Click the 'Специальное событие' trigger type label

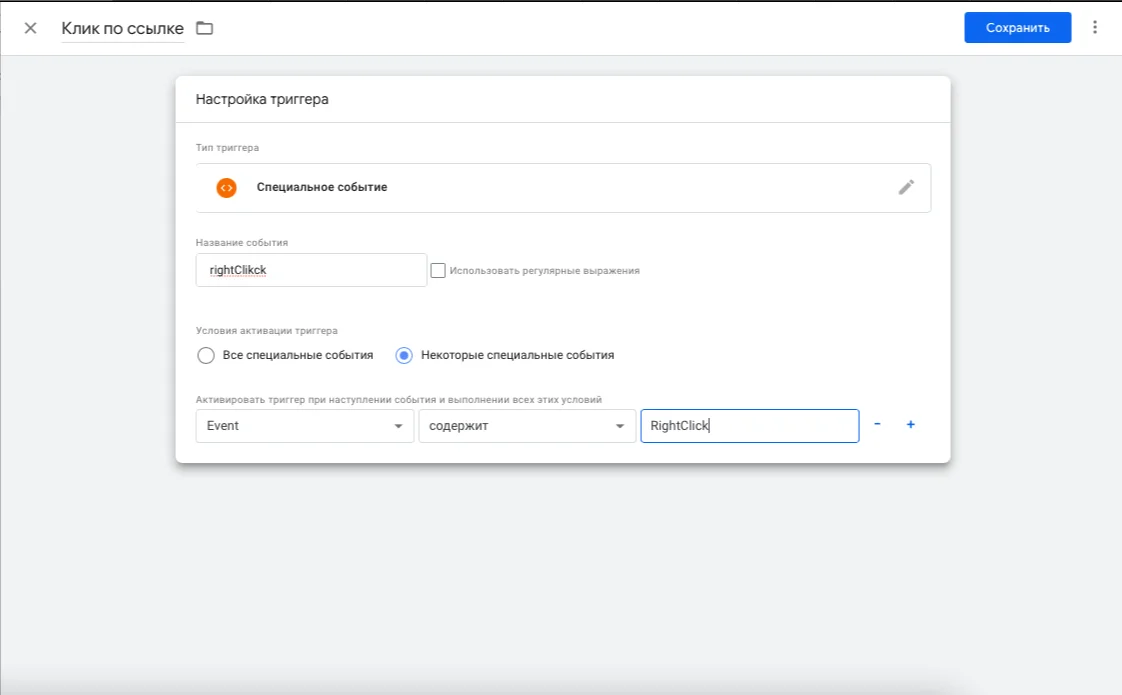pos(322,187)
